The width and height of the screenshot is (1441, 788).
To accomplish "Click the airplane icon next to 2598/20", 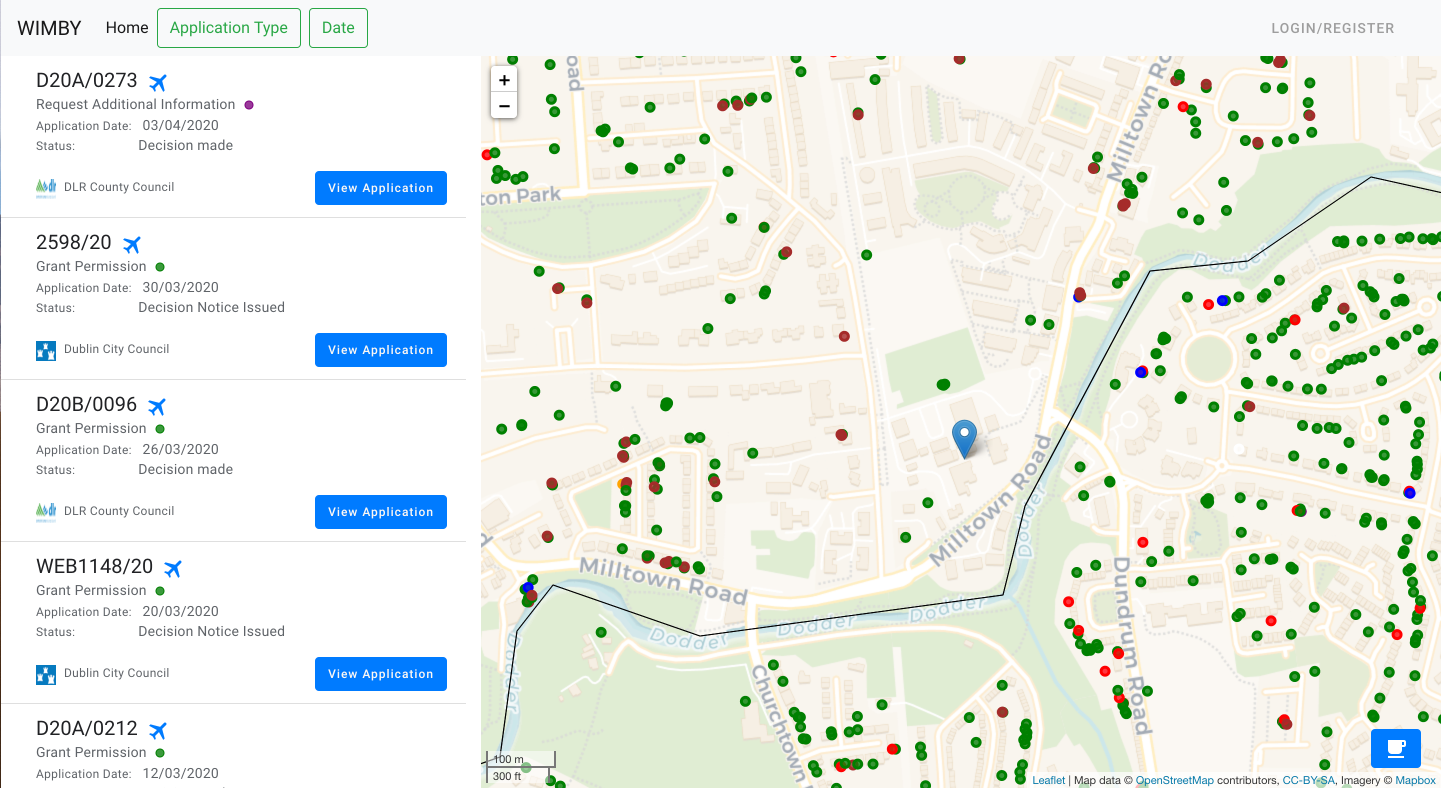I will point(131,244).
